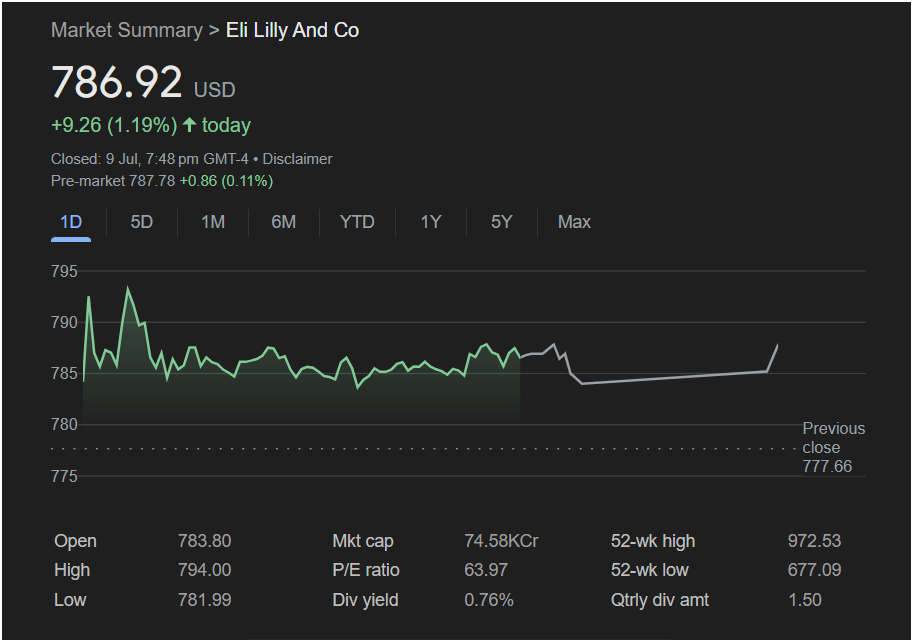Click the Eli Lilly And Co title

pyautogui.click(x=292, y=30)
